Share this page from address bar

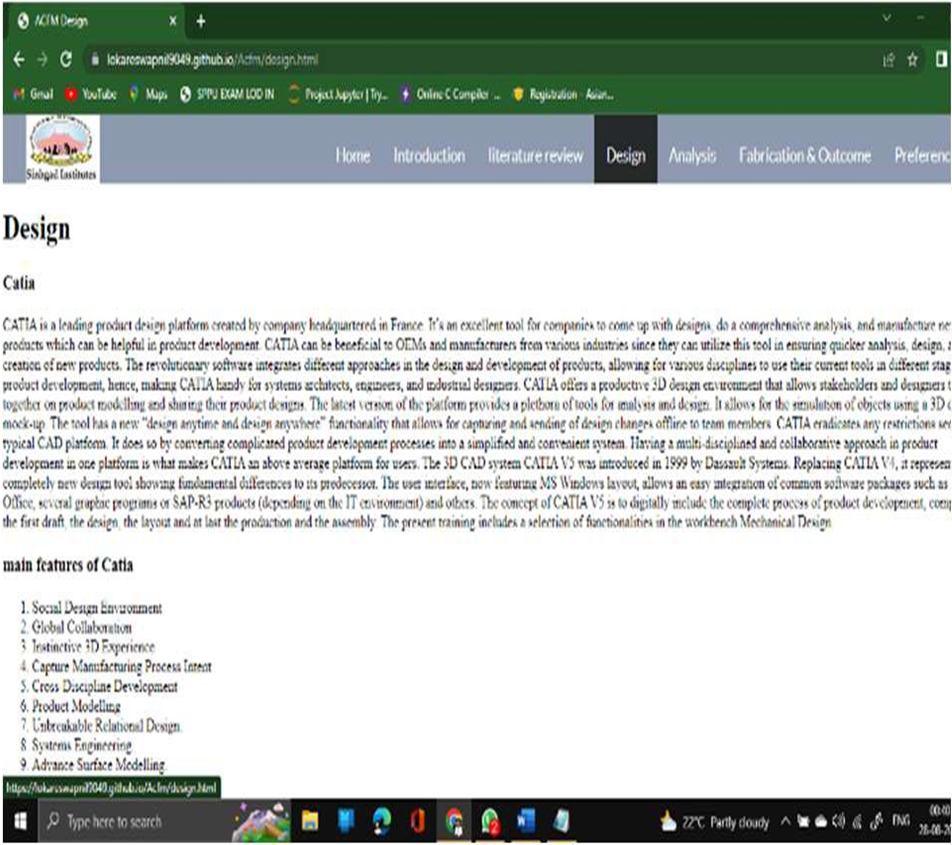888,59
